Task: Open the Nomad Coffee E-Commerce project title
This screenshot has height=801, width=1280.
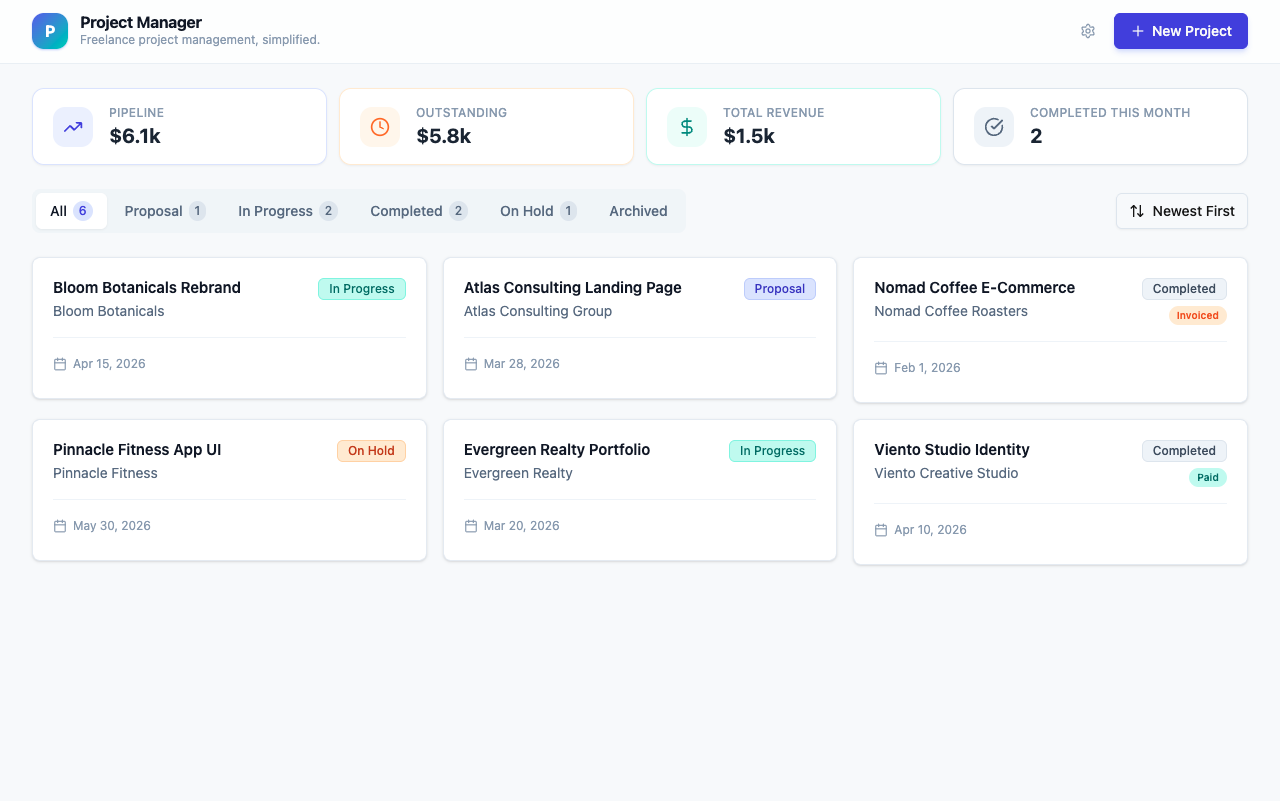Action: click(x=975, y=288)
